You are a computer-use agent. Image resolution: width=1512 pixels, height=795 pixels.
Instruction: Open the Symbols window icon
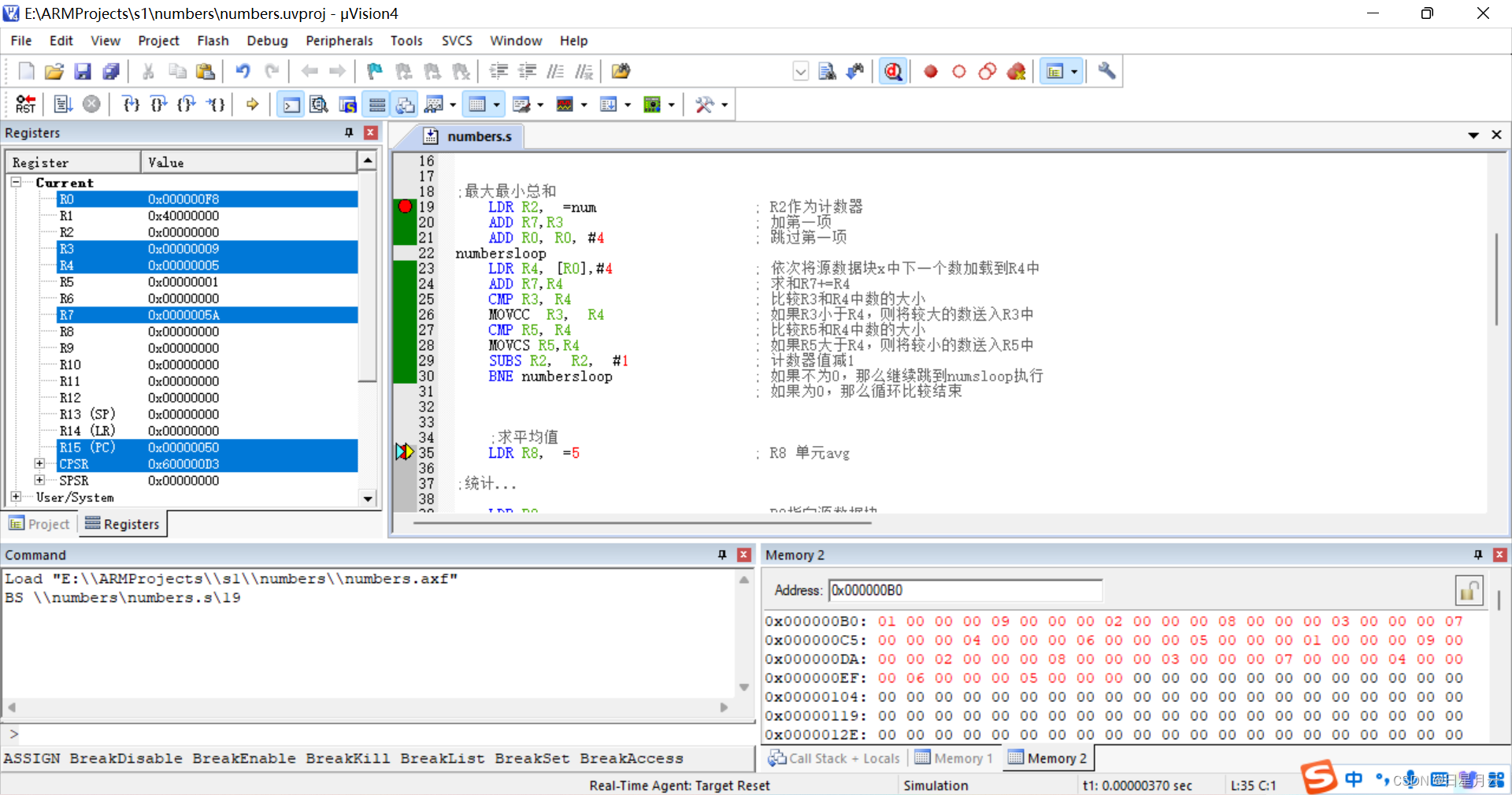pyautogui.click(x=348, y=104)
